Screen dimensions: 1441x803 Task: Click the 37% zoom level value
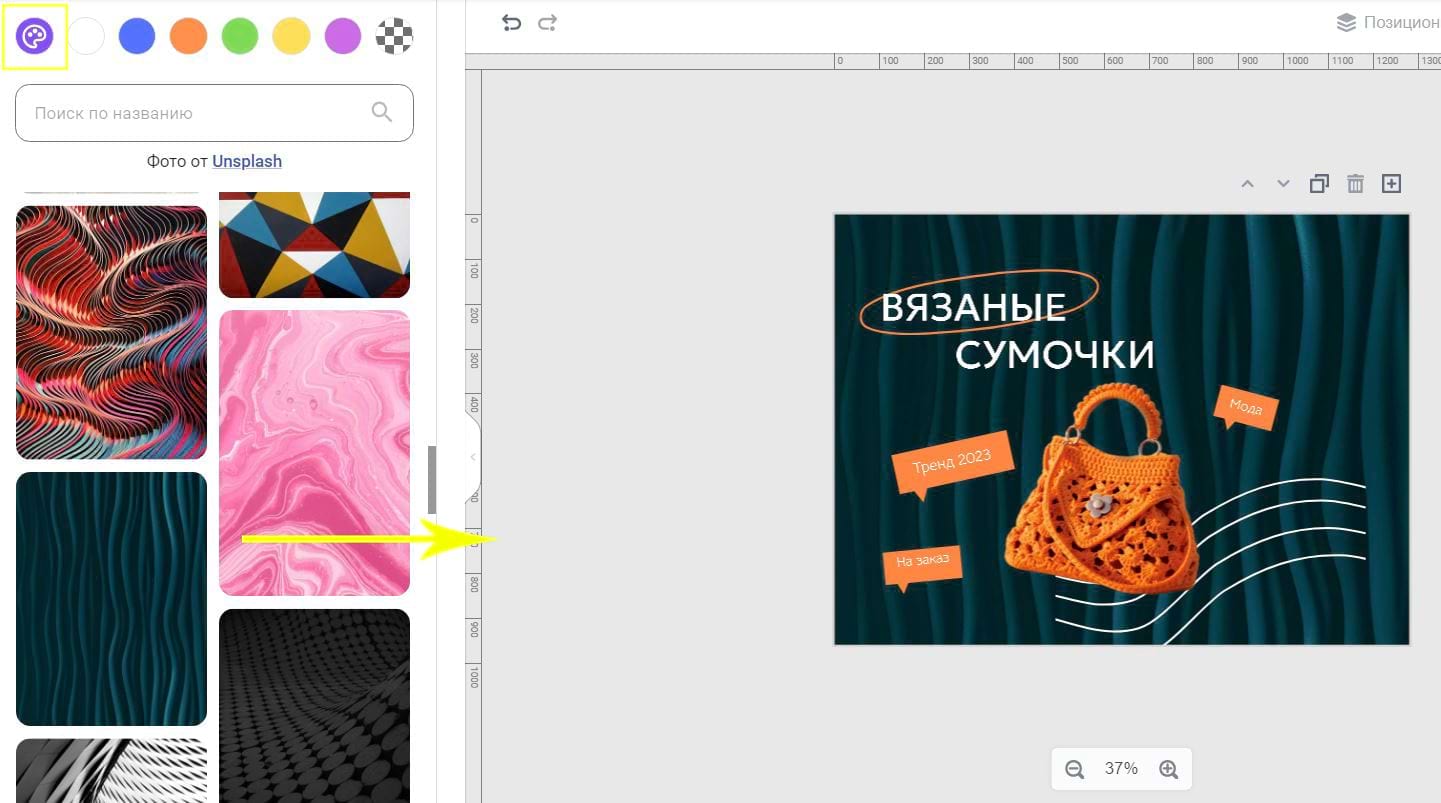[1121, 769]
